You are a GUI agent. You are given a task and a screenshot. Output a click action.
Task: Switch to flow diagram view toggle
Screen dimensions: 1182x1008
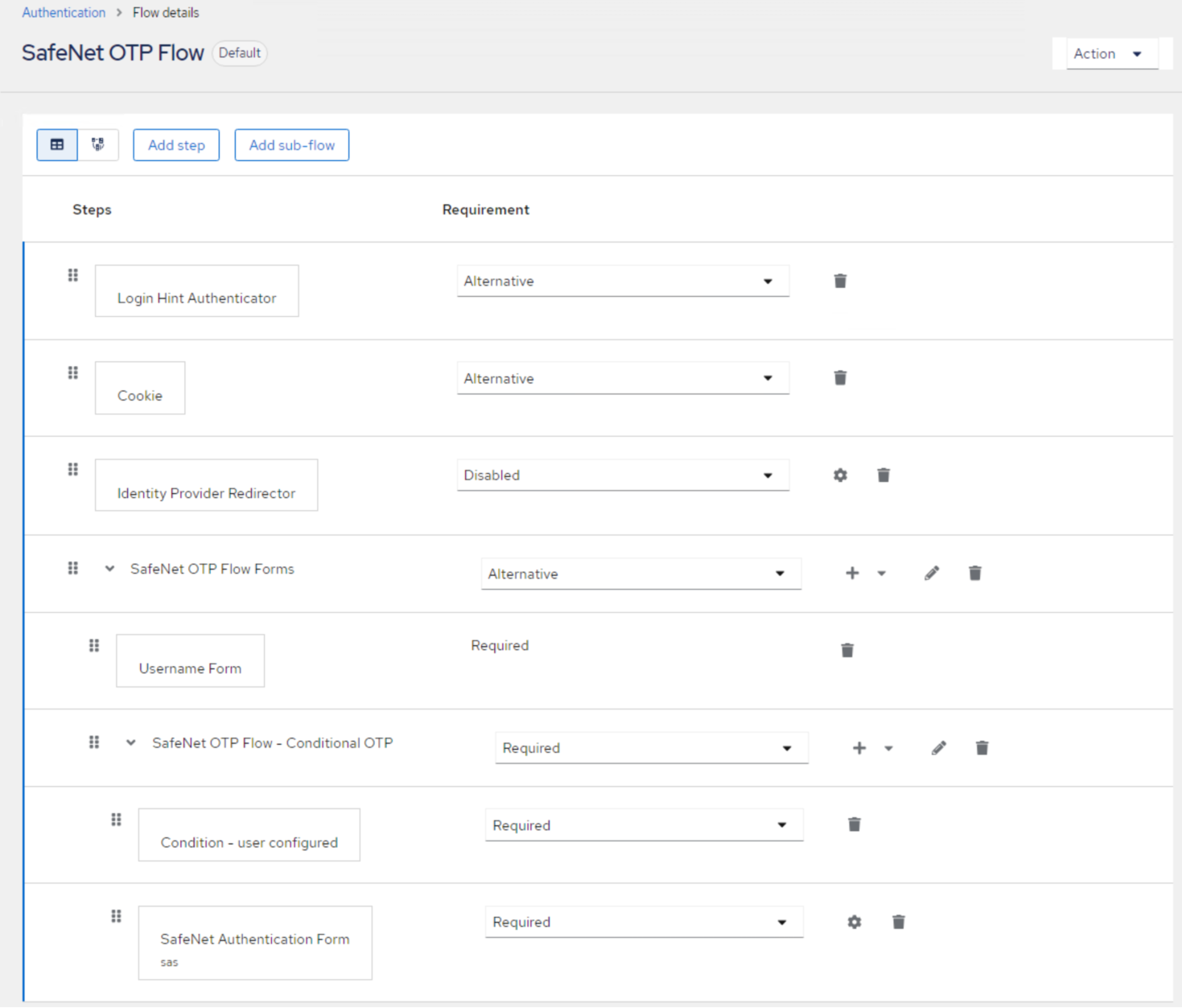point(98,145)
